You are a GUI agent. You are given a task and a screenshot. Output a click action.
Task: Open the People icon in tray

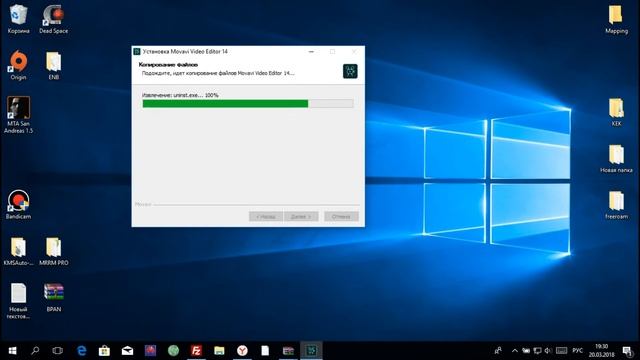[498, 351]
